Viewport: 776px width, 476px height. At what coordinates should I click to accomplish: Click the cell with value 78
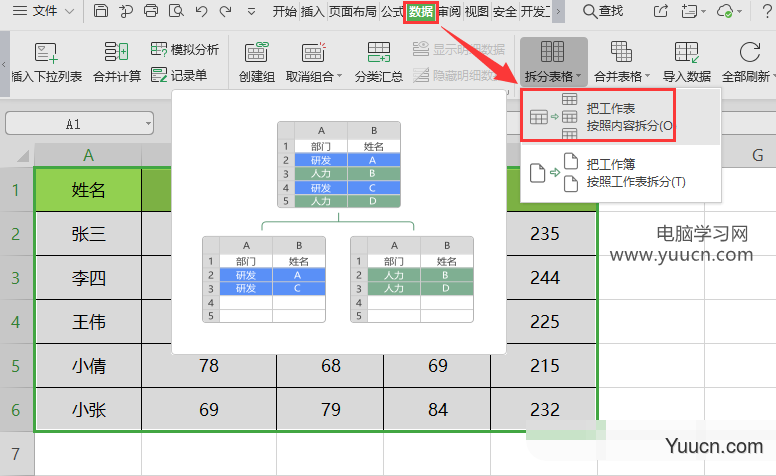209,366
